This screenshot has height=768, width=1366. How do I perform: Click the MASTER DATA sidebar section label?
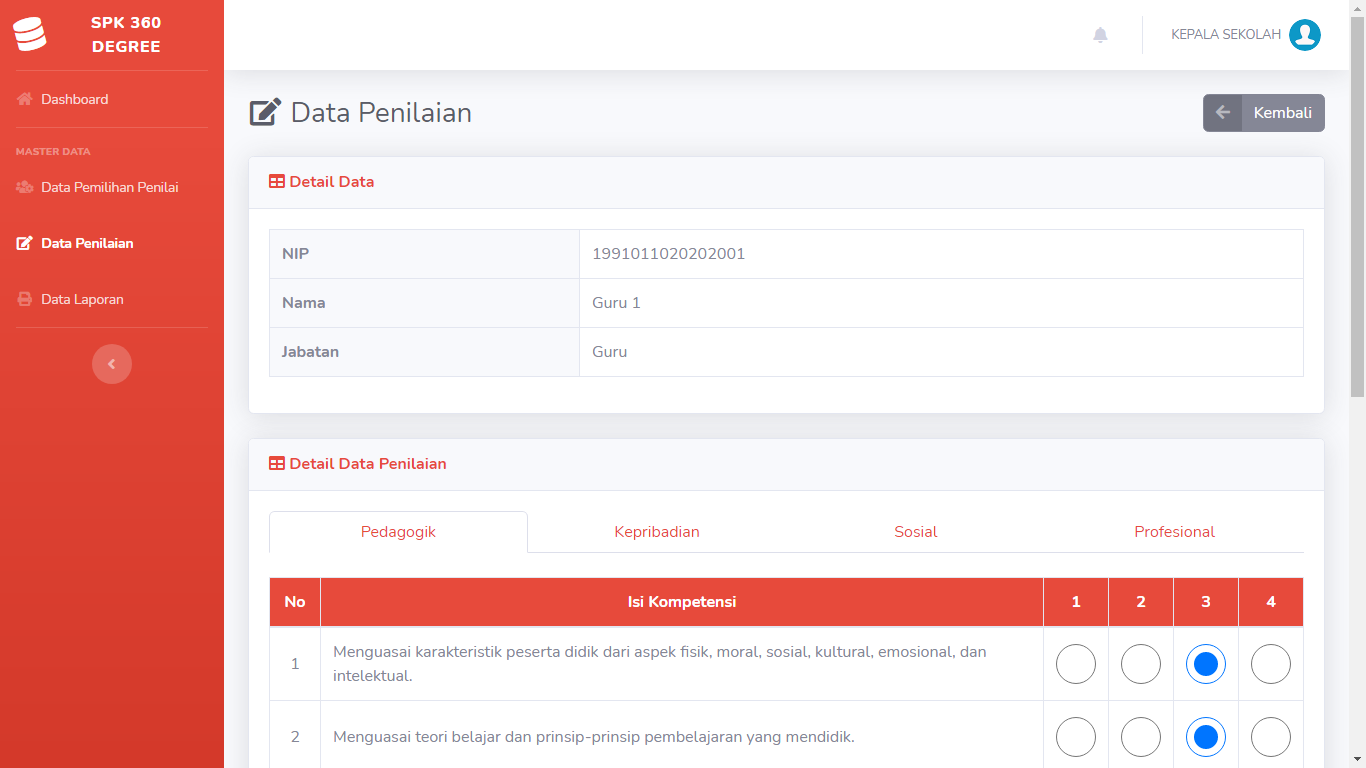[53, 152]
